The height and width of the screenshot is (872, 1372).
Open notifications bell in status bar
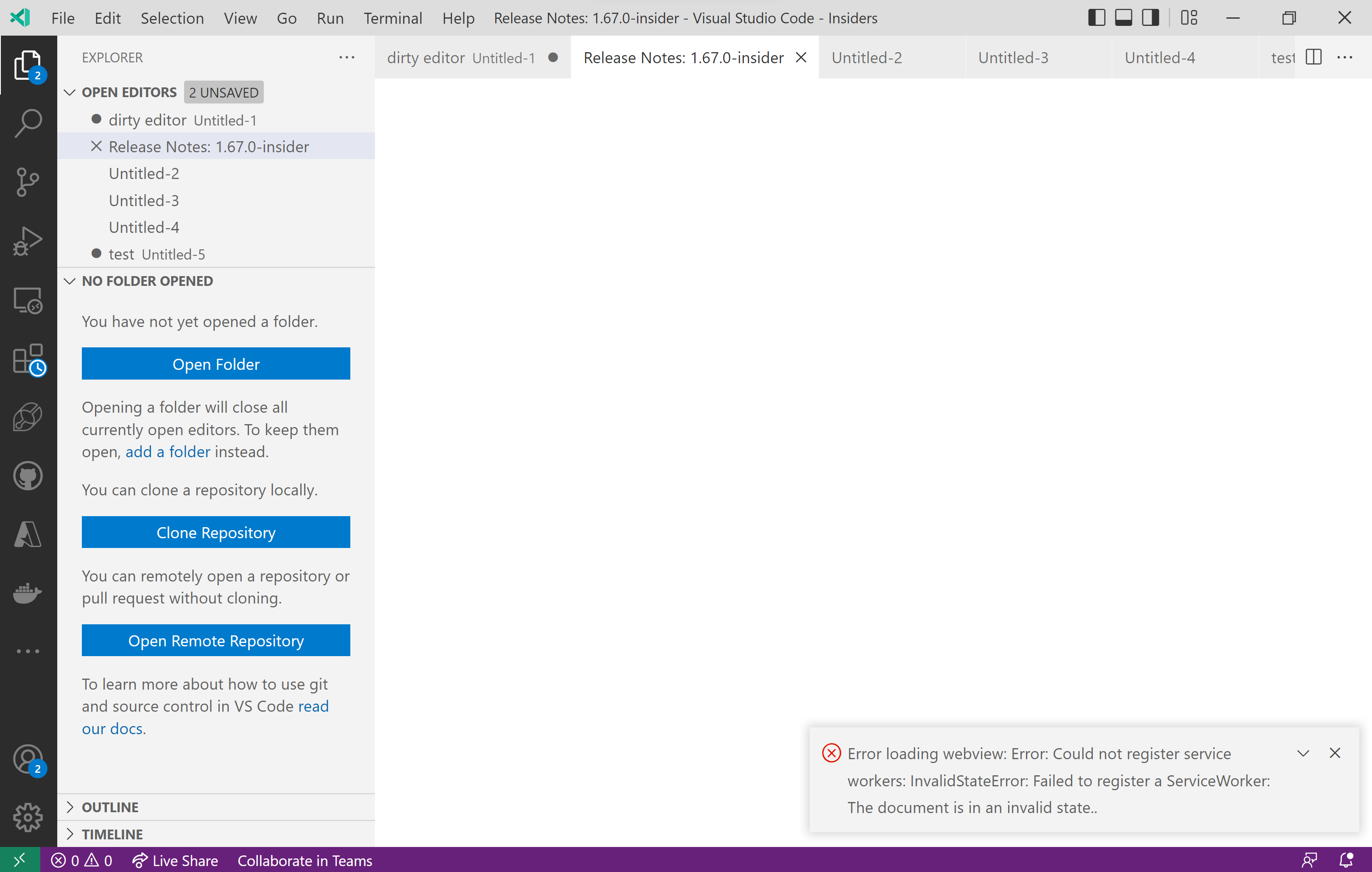tap(1346, 860)
